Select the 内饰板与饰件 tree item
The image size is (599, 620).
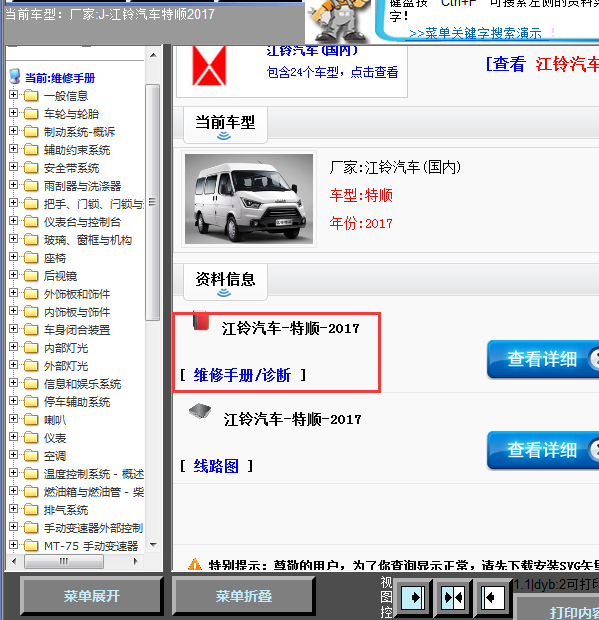pos(77,312)
